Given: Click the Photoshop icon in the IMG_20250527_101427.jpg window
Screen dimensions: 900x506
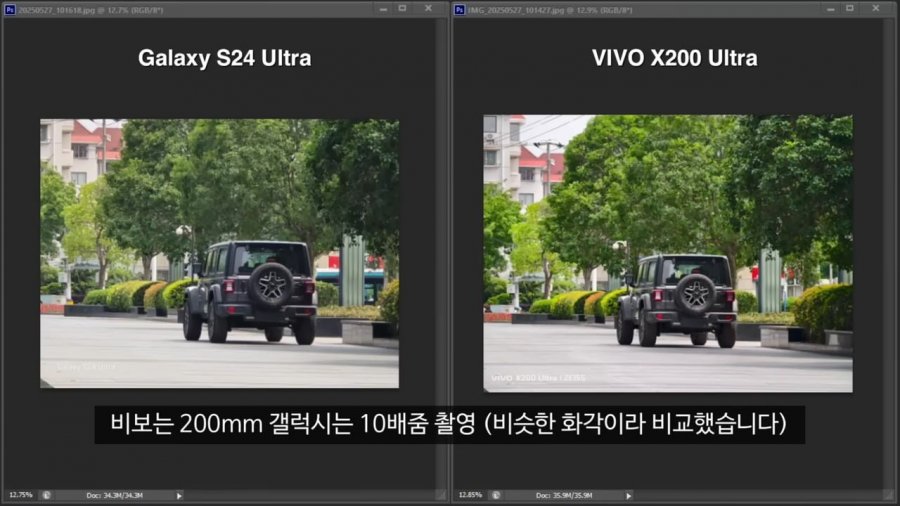Looking at the screenshot, I should [459, 9].
